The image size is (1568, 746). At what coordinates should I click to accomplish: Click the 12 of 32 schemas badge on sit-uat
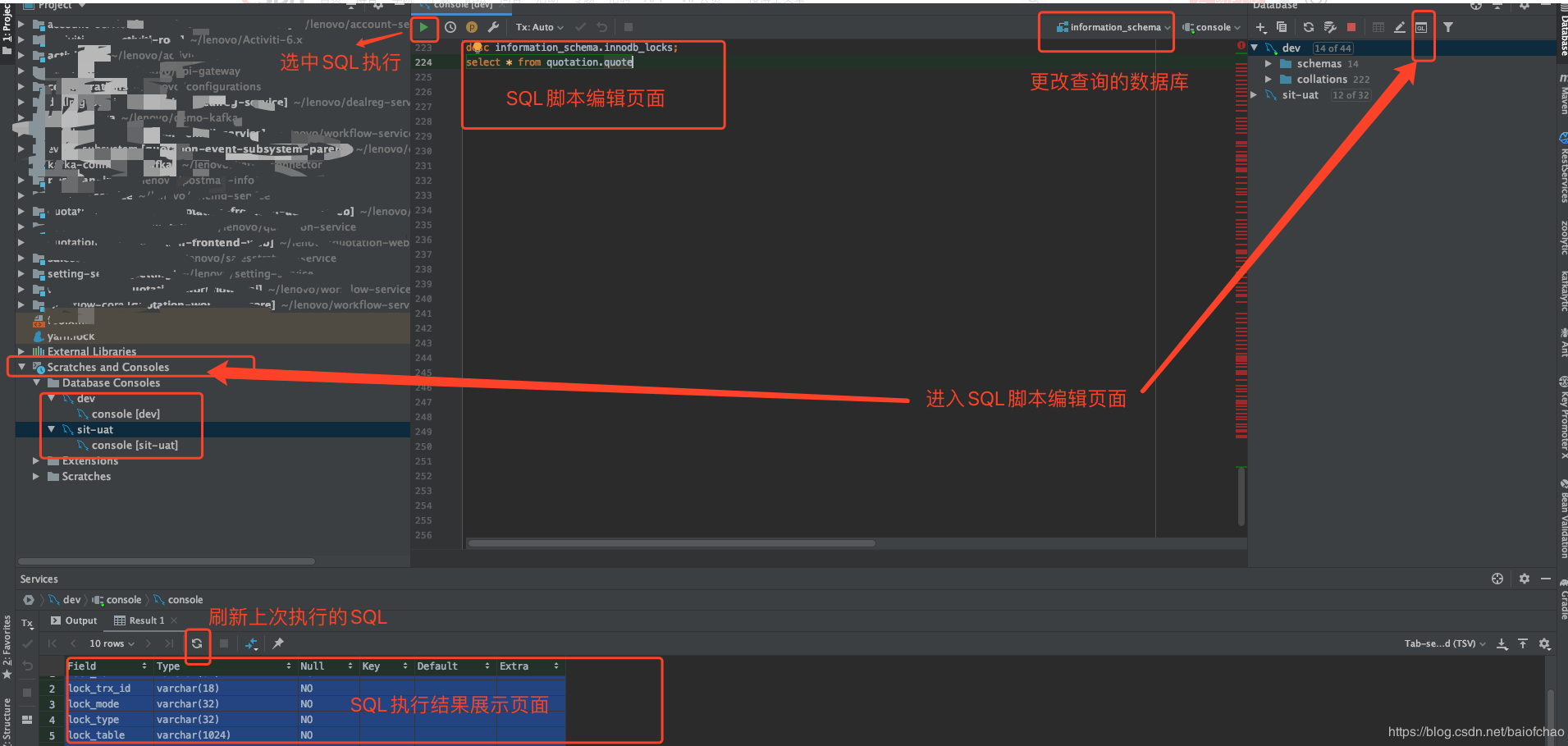[1351, 95]
